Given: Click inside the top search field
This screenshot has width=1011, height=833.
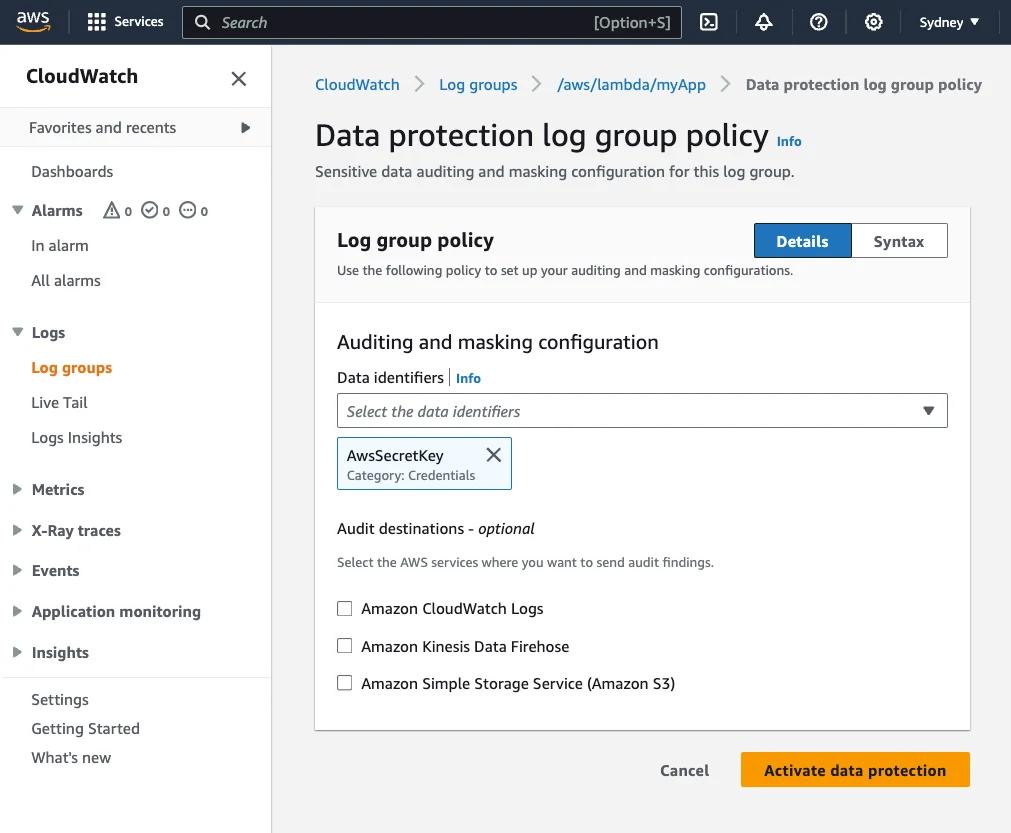Looking at the screenshot, I should 430,21.
